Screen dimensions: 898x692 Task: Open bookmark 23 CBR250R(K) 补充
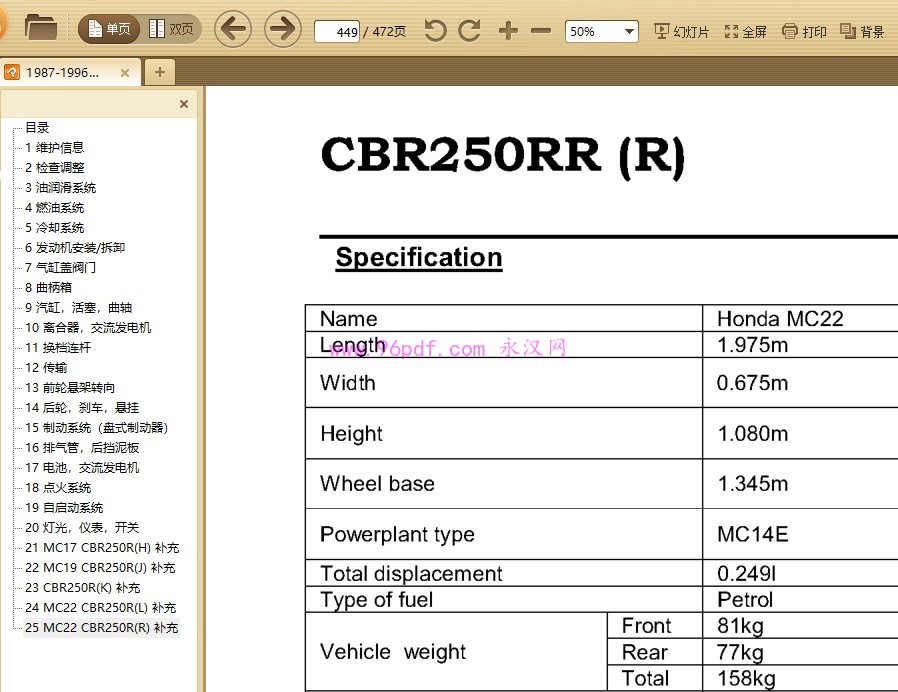(82, 588)
